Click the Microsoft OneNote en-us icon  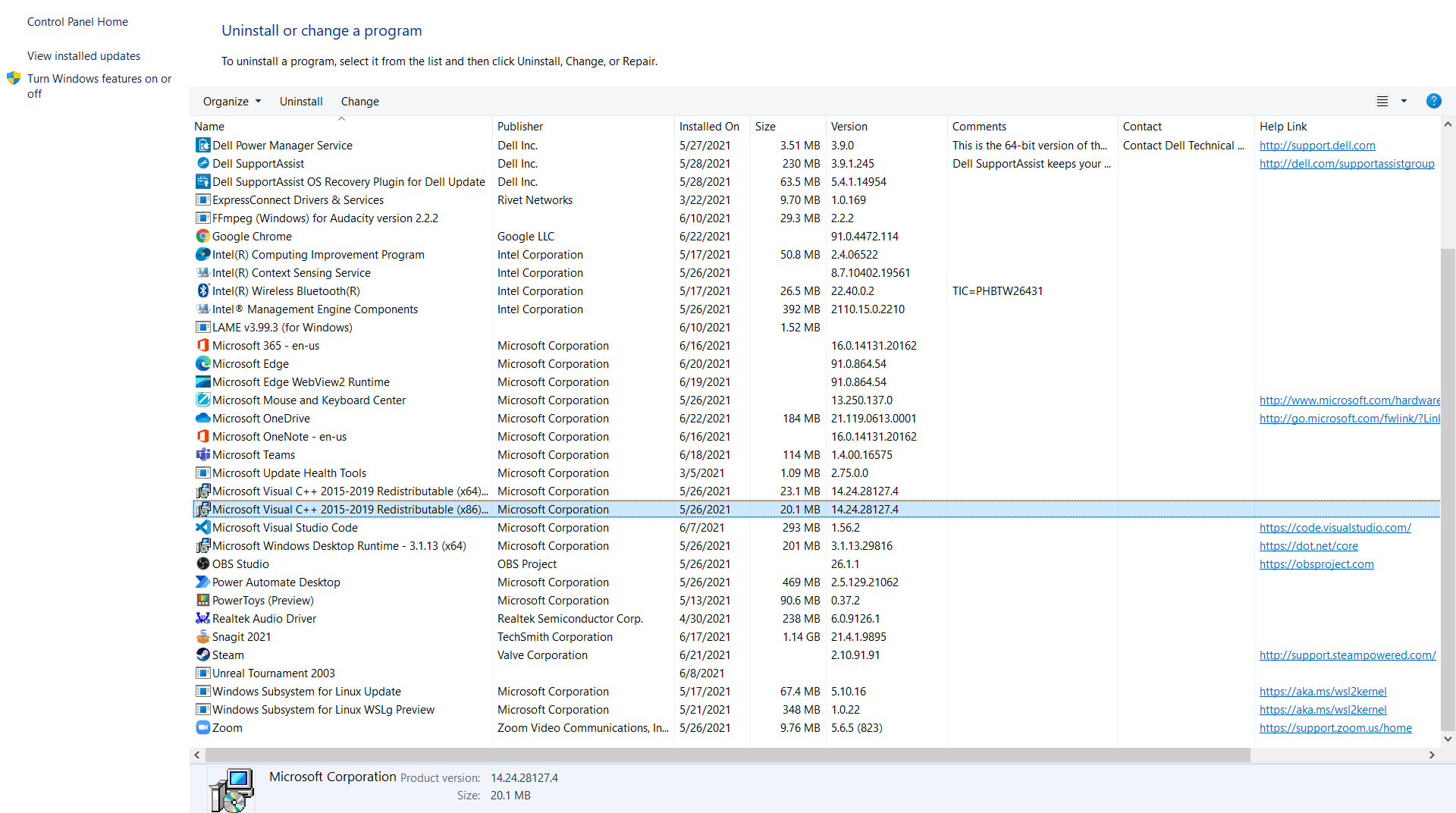point(202,436)
